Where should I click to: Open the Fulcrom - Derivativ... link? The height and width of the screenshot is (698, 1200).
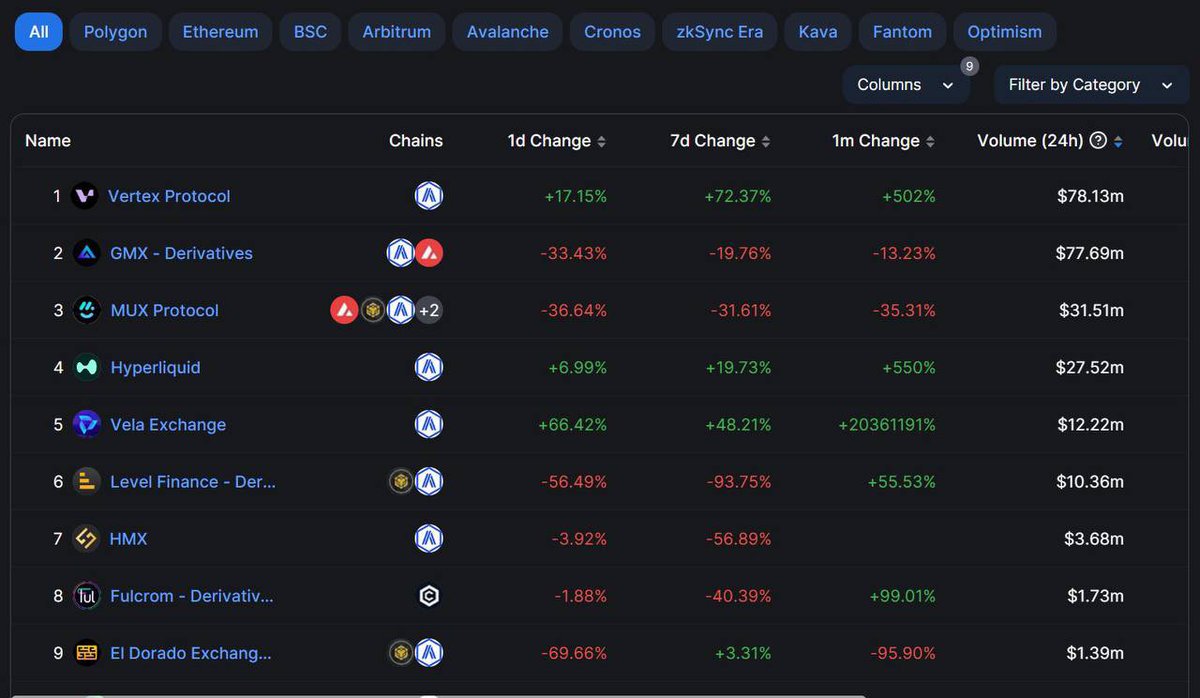point(192,596)
